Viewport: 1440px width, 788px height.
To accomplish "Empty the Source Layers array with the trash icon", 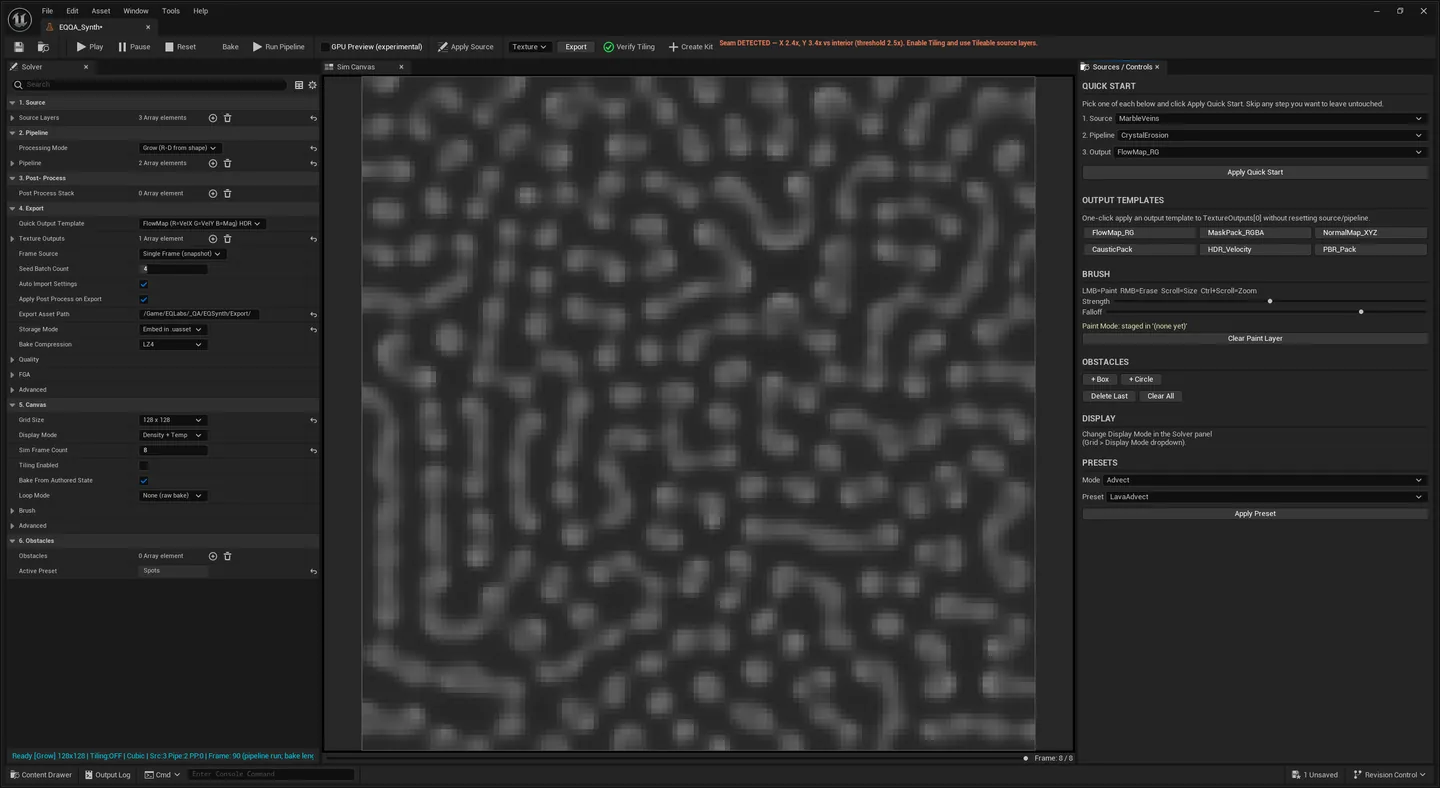I will (227, 118).
